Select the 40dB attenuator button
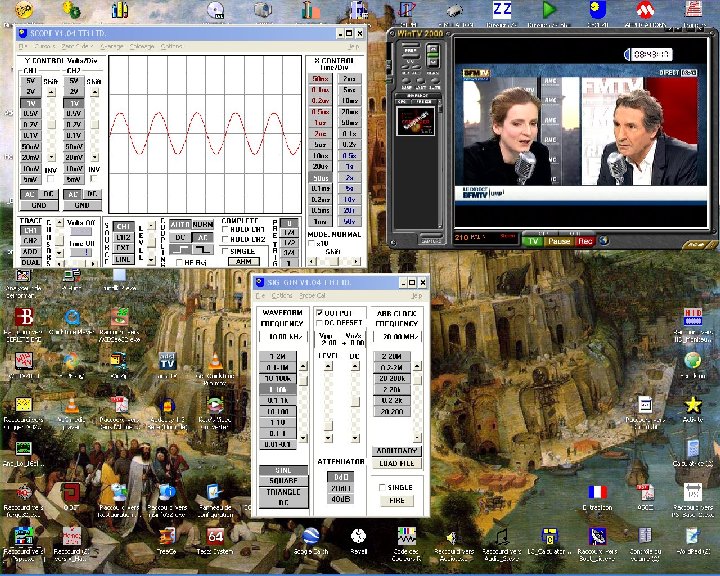This screenshot has width=720, height=576. point(341,499)
